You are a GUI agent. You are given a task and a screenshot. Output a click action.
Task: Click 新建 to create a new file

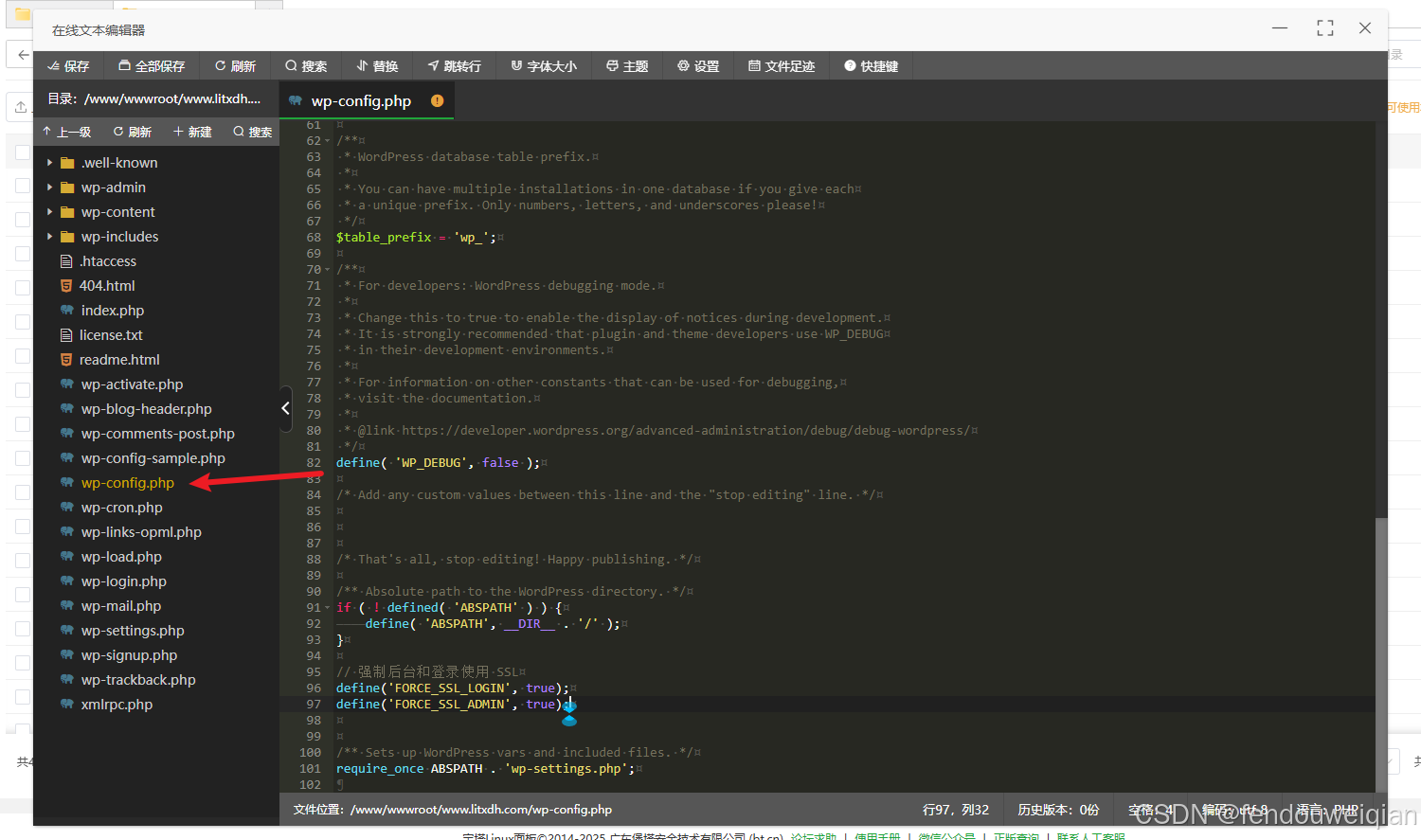pyautogui.click(x=192, y=132)
